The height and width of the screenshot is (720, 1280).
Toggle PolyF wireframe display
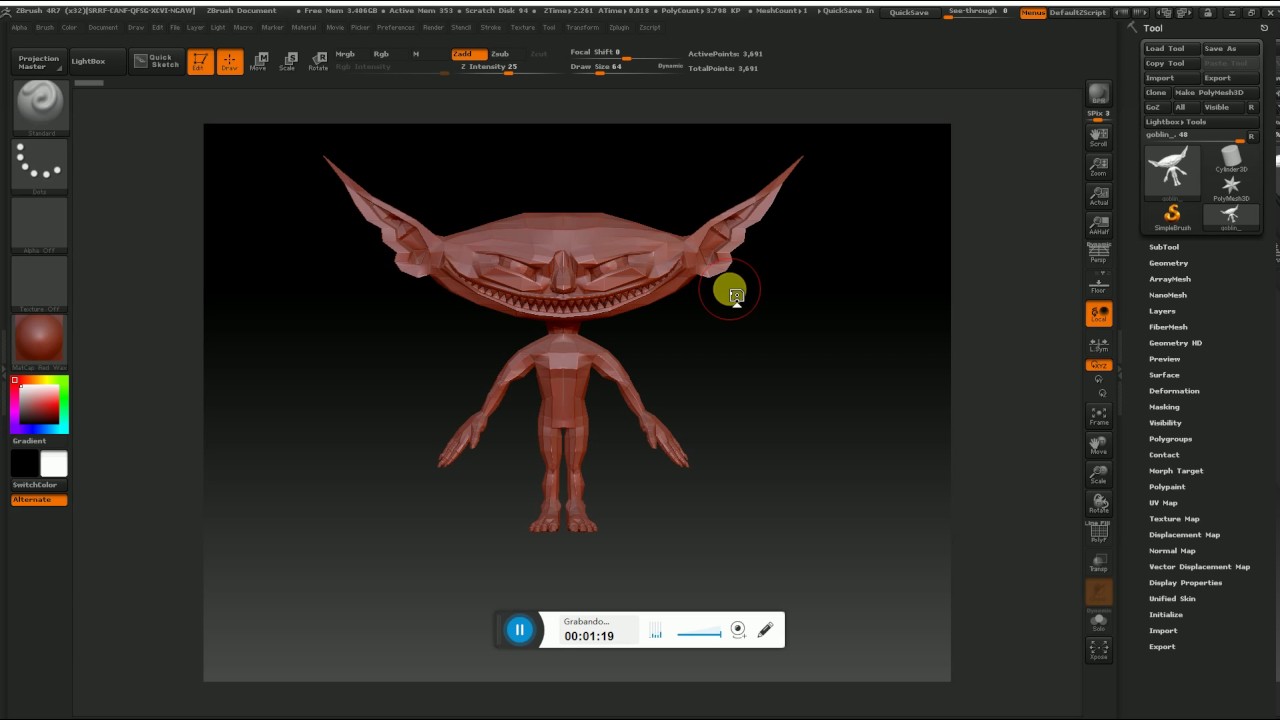click(1099, 534)
